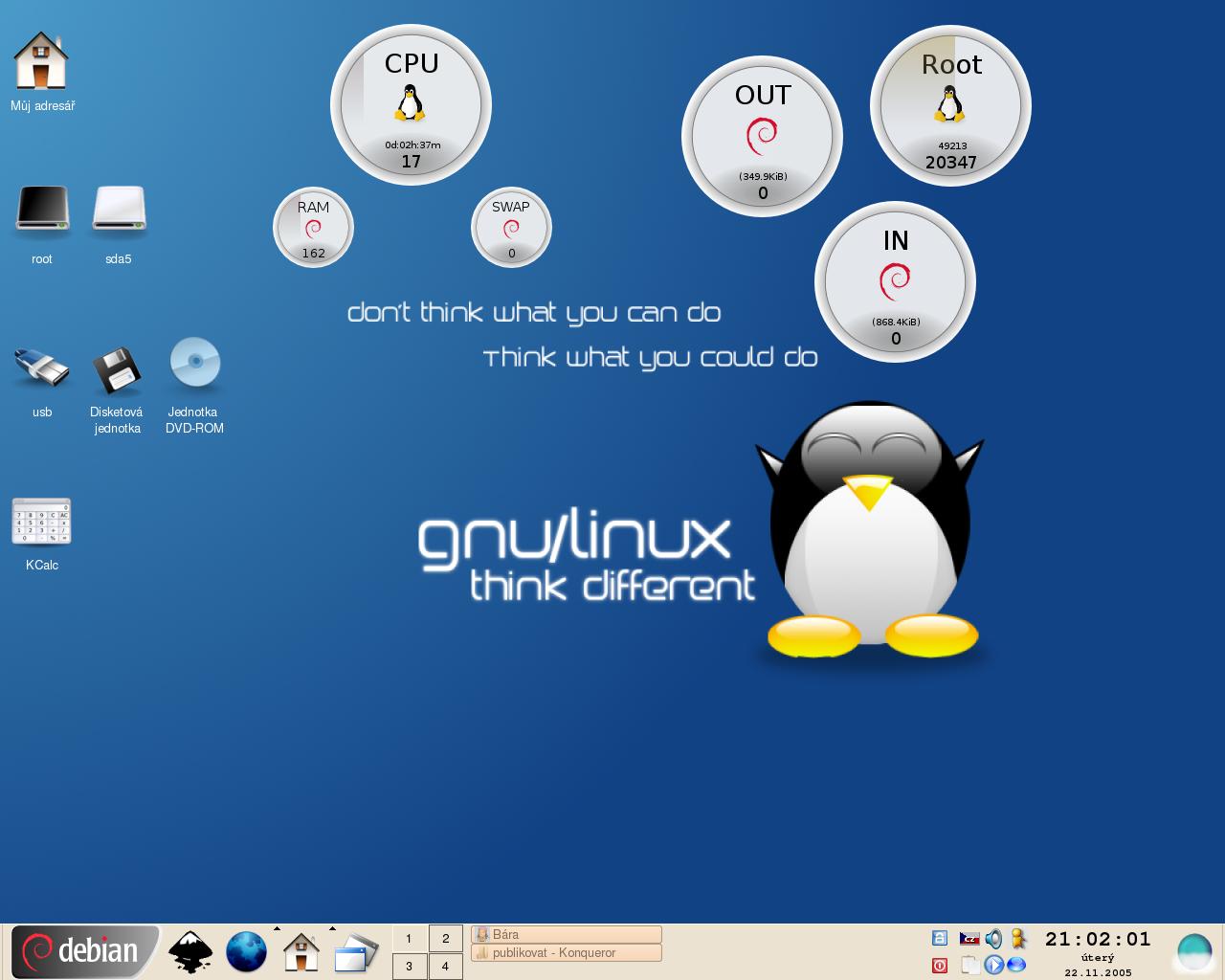Launch the blue globe web browser from panel

click(246, 952)
